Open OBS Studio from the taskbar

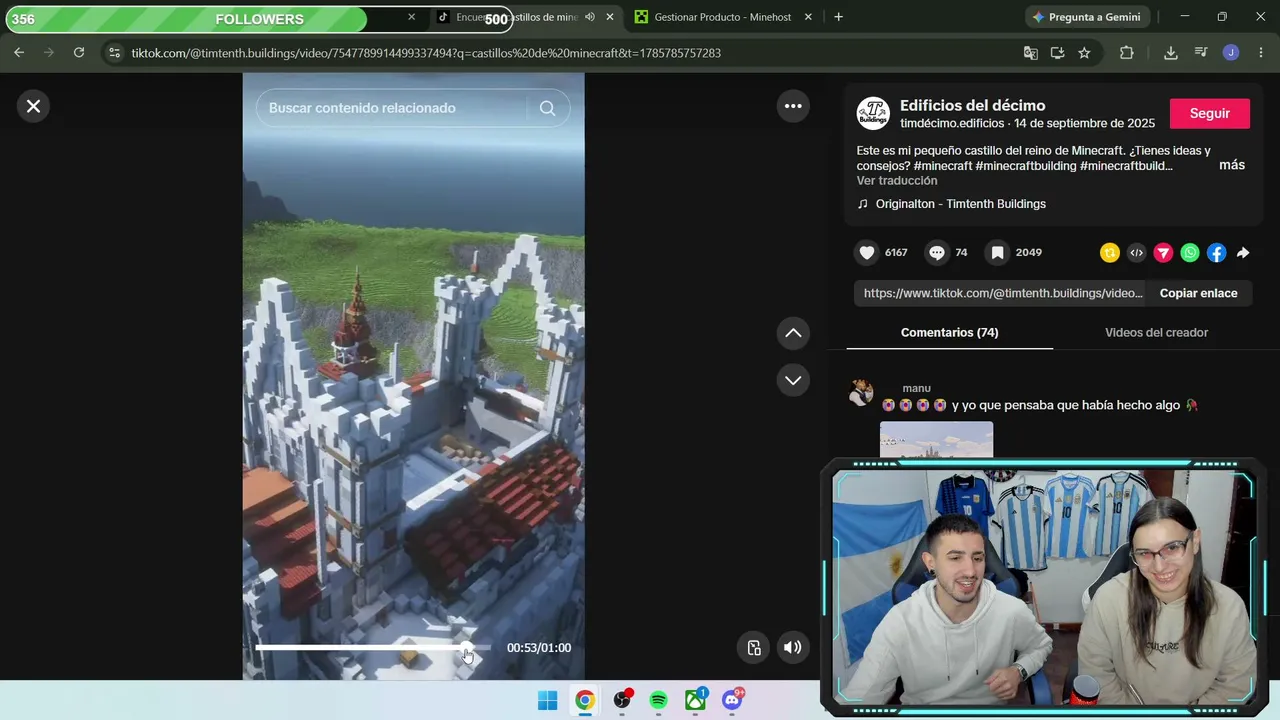coord(622,700)
